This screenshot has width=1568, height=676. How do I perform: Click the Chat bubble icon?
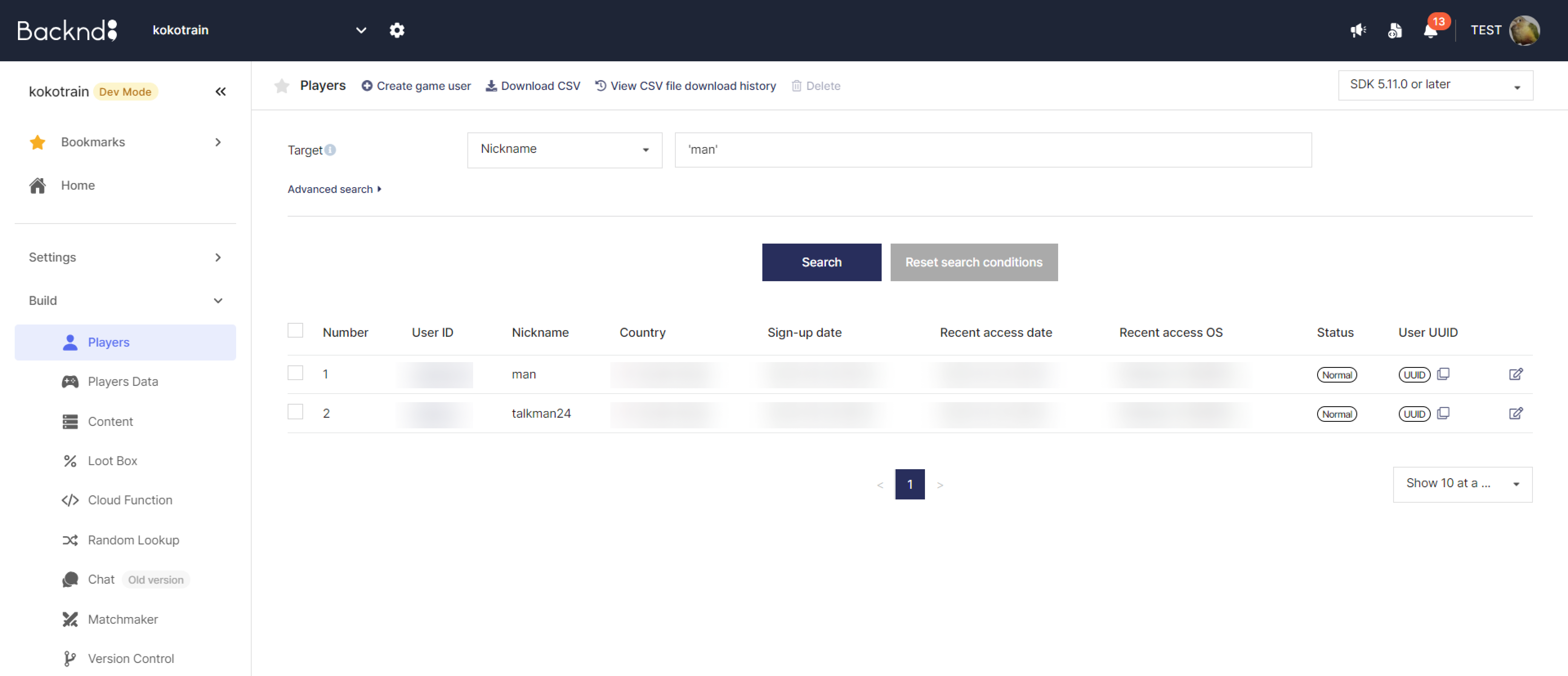pos(70,580)
